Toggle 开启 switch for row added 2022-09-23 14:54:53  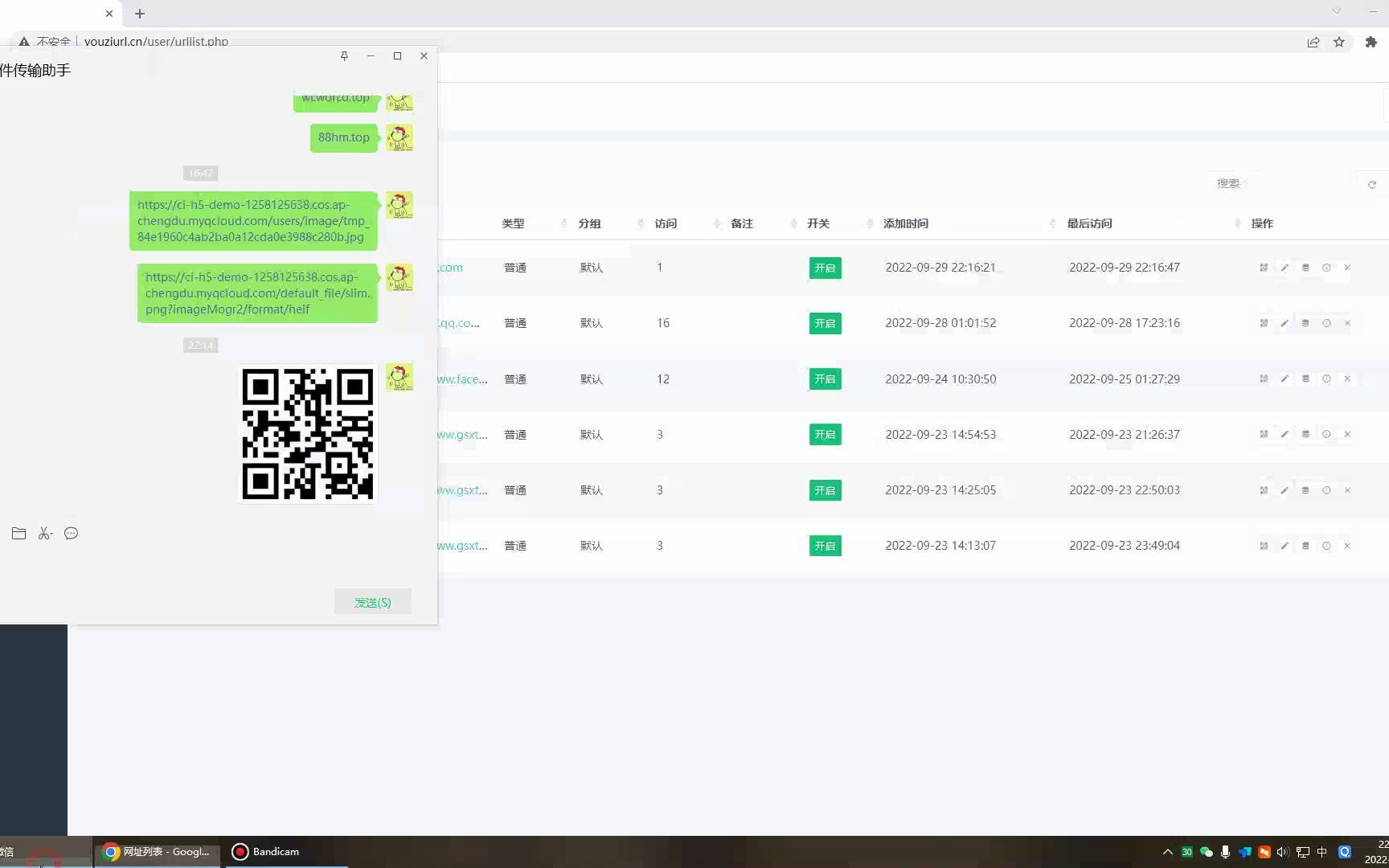tap(825, 434)
